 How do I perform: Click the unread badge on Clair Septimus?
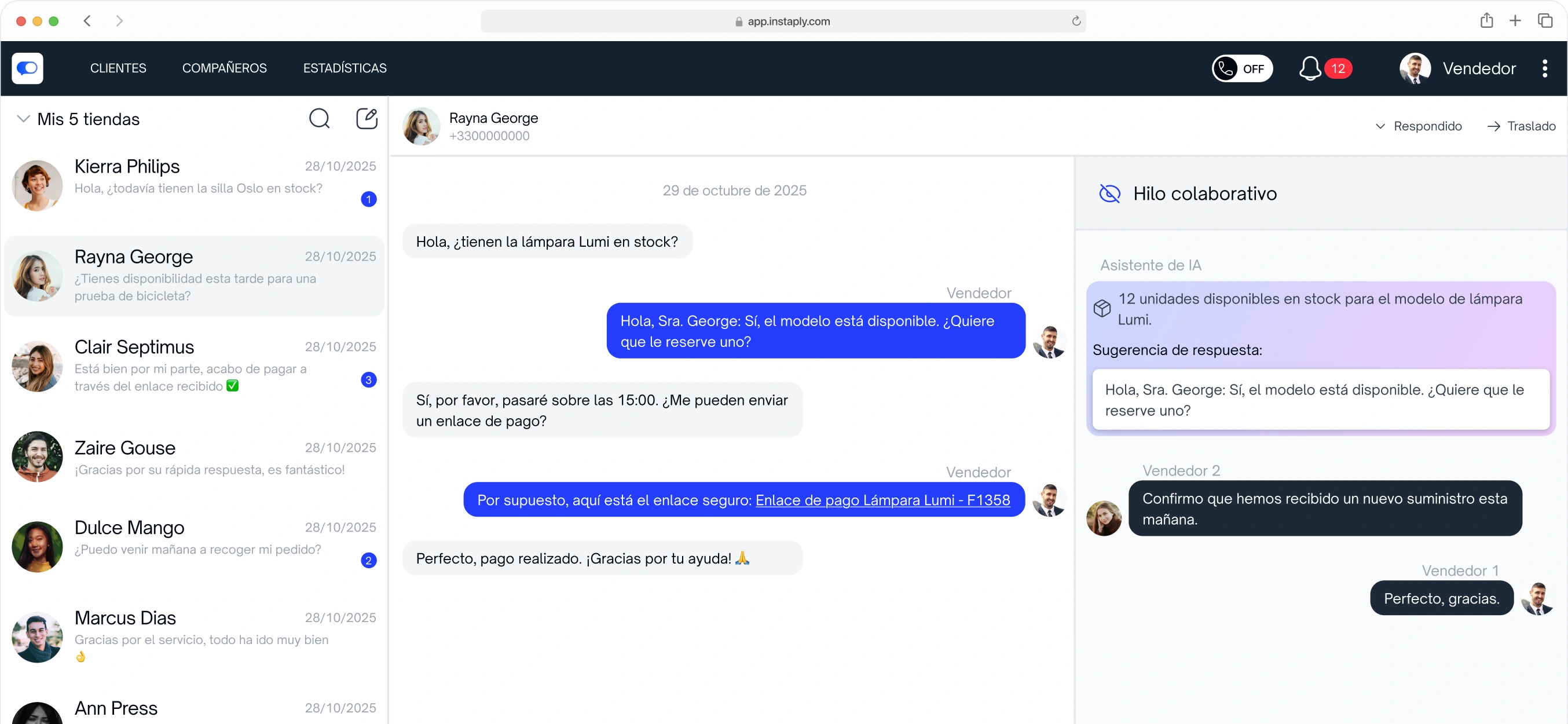368,380
